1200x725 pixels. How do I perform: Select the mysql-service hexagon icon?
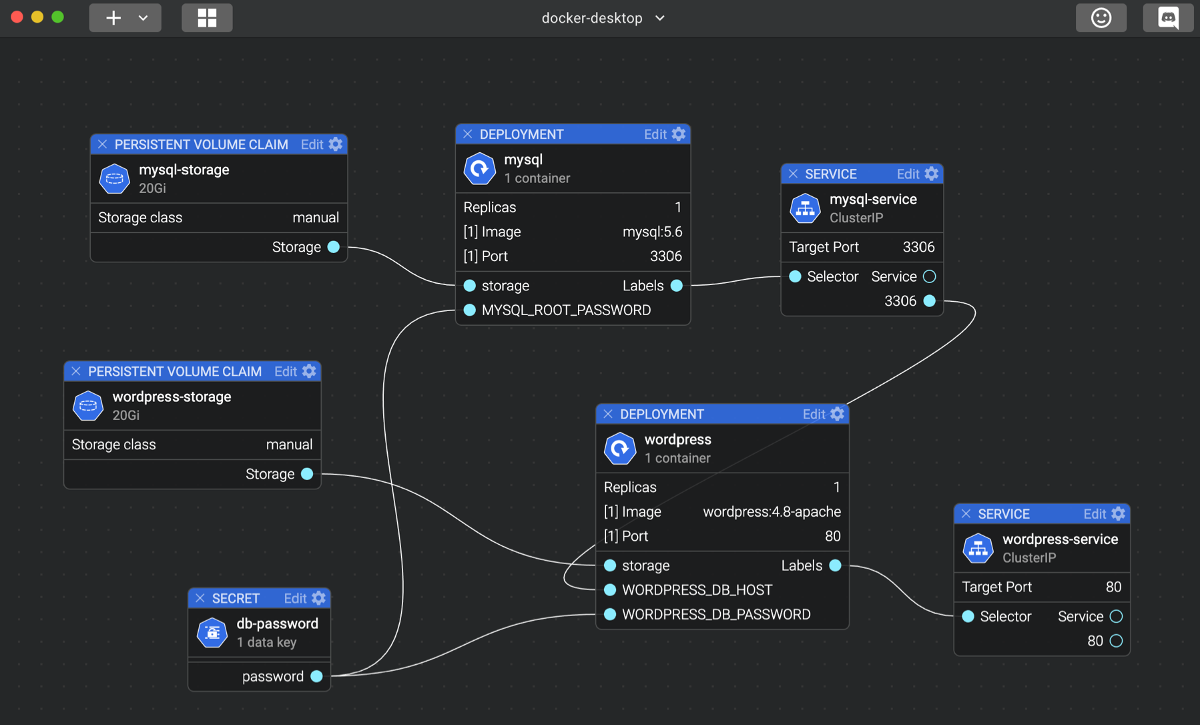806,209
